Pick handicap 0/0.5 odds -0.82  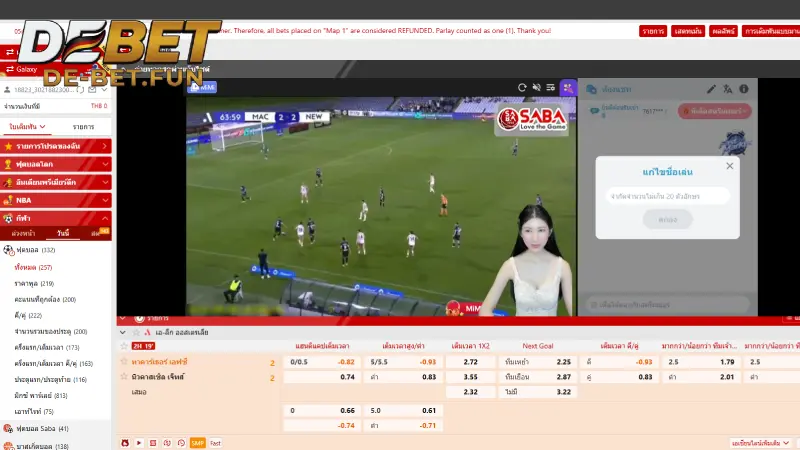pos(321,362)
